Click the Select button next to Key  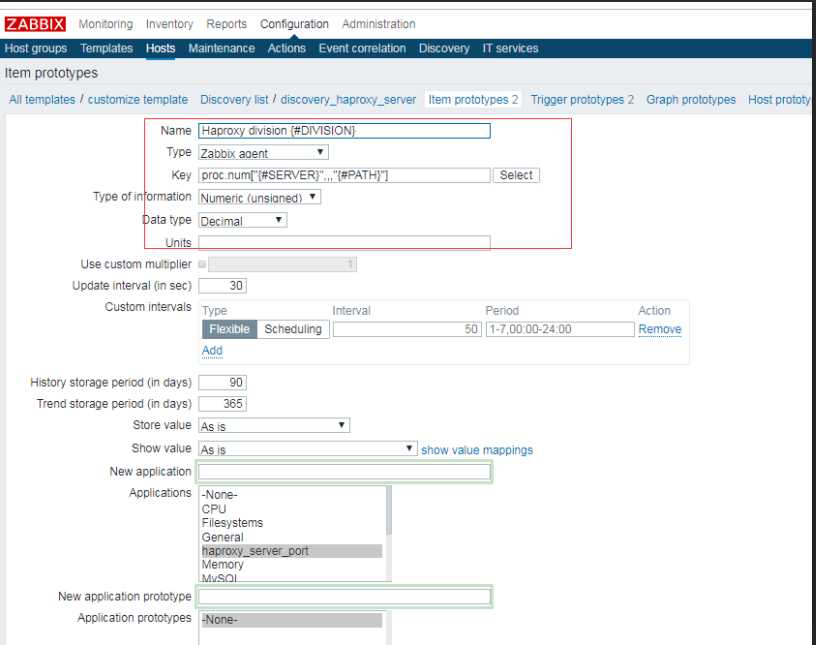click(516, 175)
